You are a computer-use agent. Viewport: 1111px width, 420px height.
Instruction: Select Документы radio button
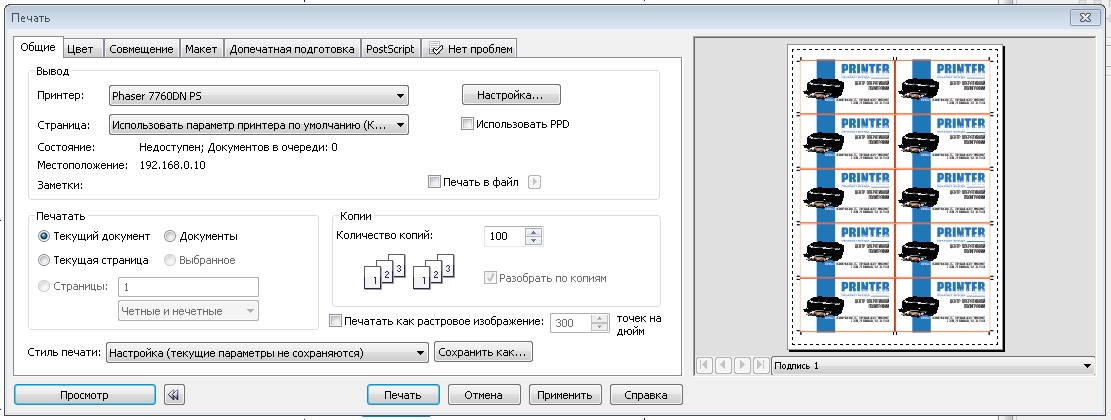(170, 236)
